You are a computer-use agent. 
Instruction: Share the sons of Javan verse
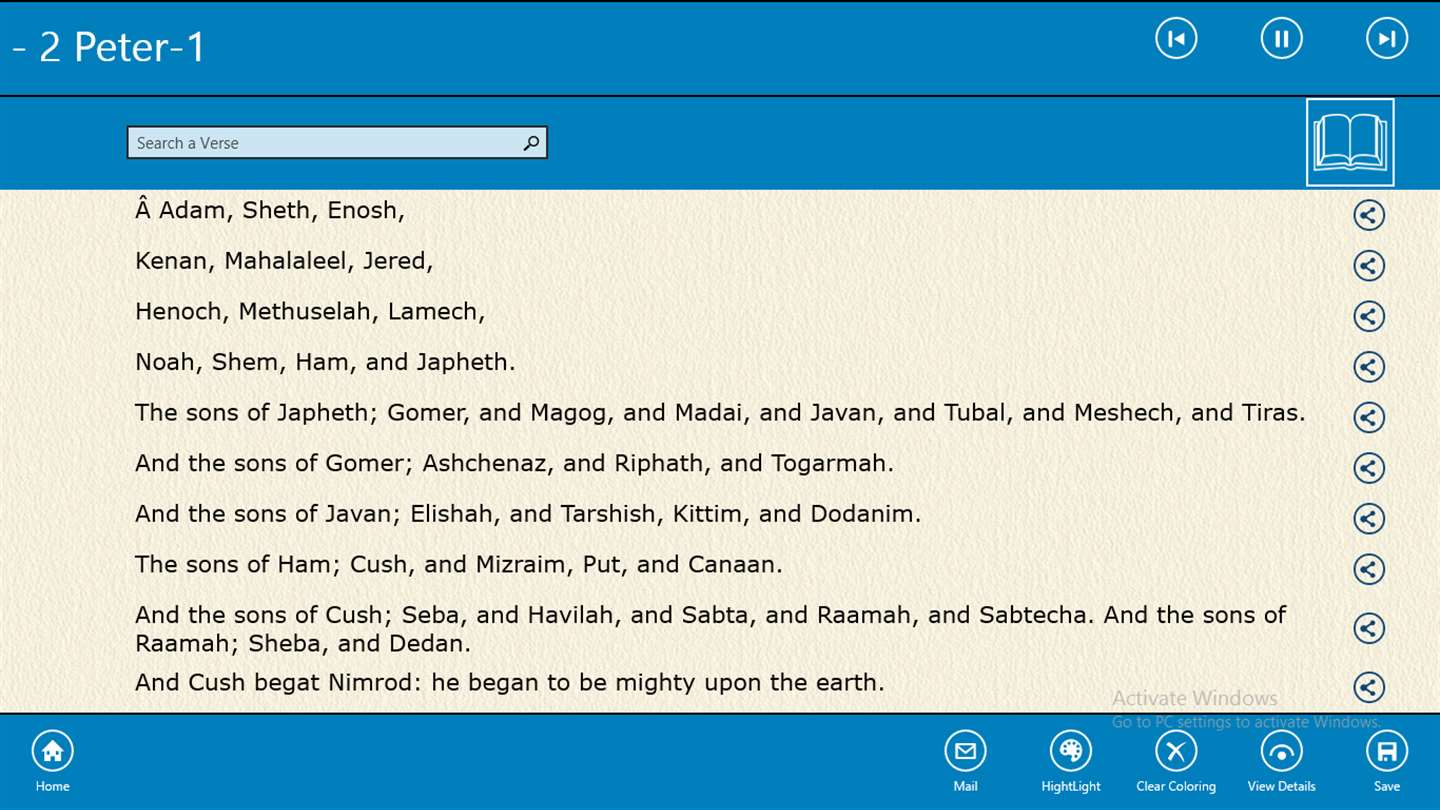[1369, 518]
